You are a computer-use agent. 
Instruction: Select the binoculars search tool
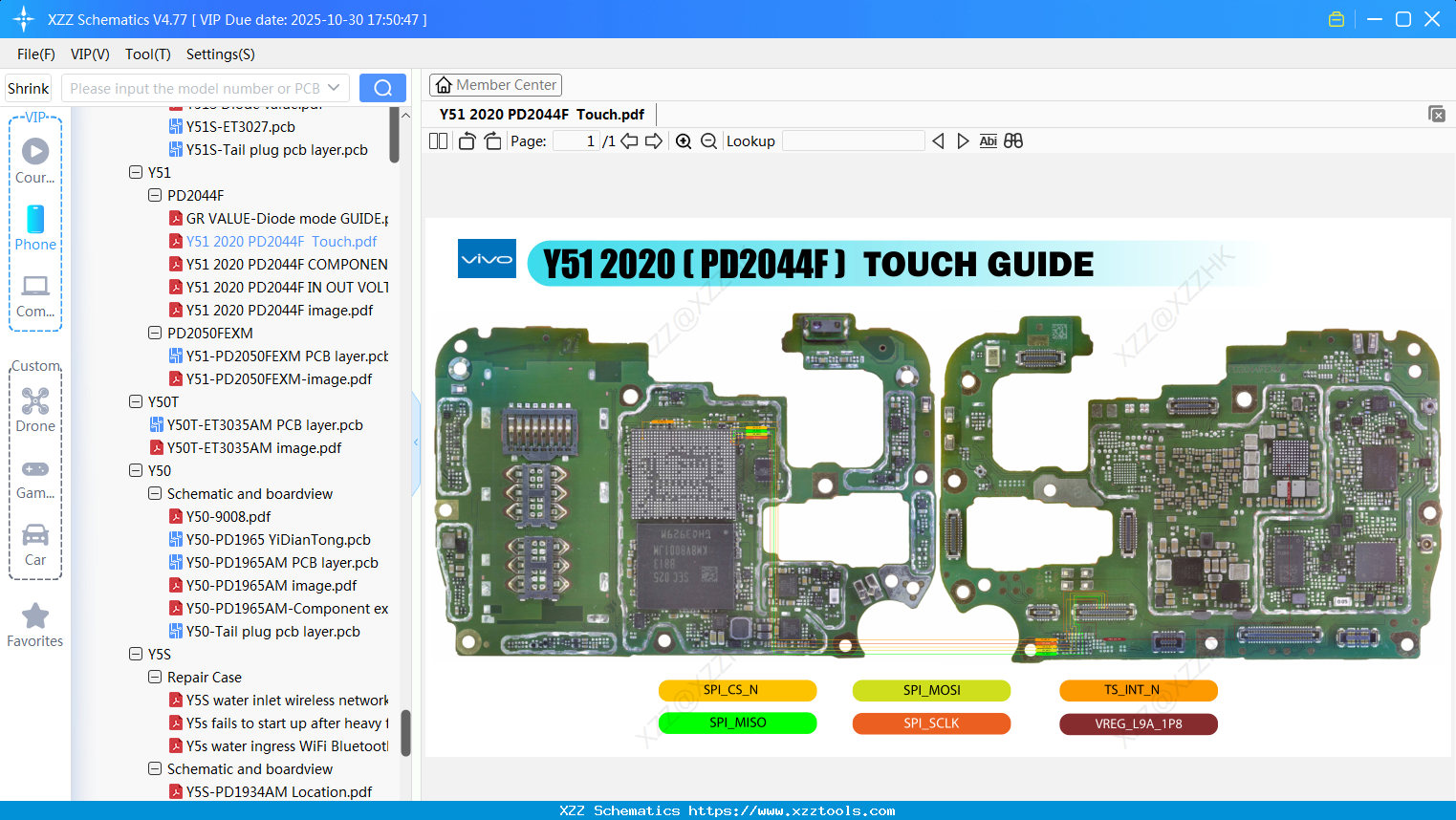point(1013,140)
